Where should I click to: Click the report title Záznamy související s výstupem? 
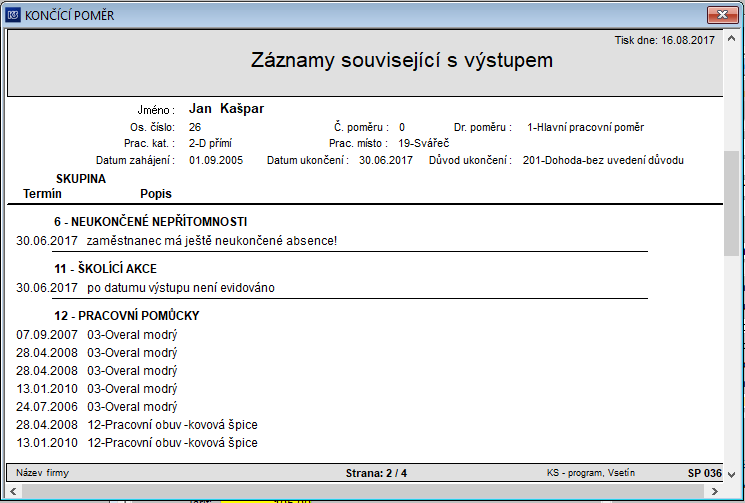[401, 60]
